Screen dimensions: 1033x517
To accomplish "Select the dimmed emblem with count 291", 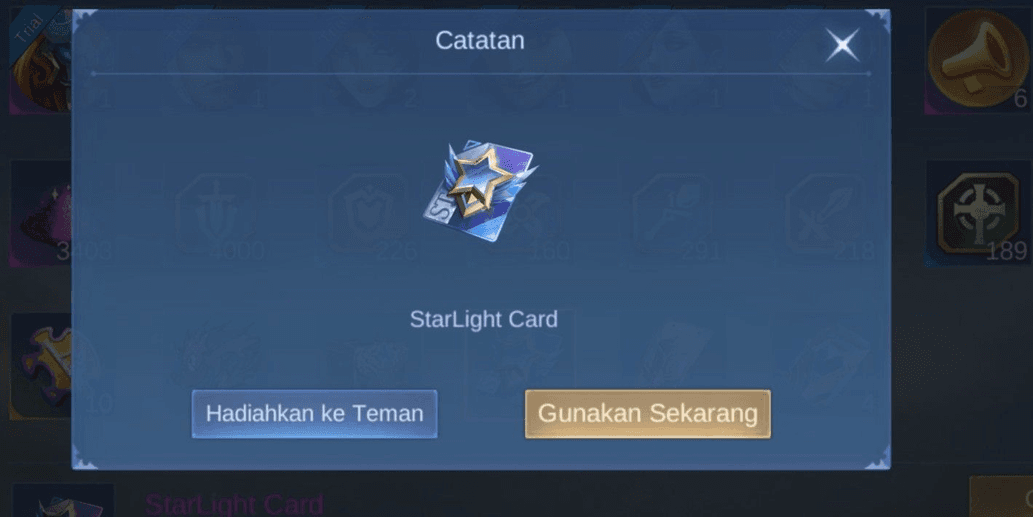I will tap(673, 214).
